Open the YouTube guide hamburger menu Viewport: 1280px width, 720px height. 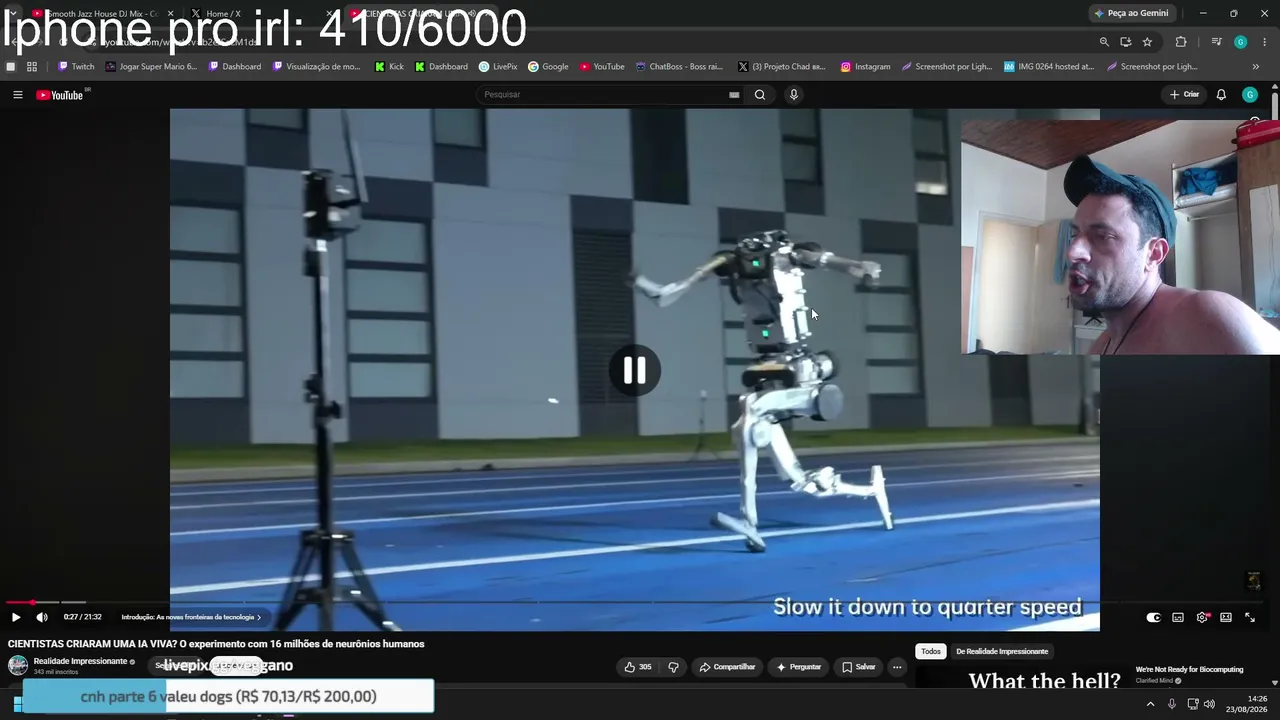click(17, 95)
